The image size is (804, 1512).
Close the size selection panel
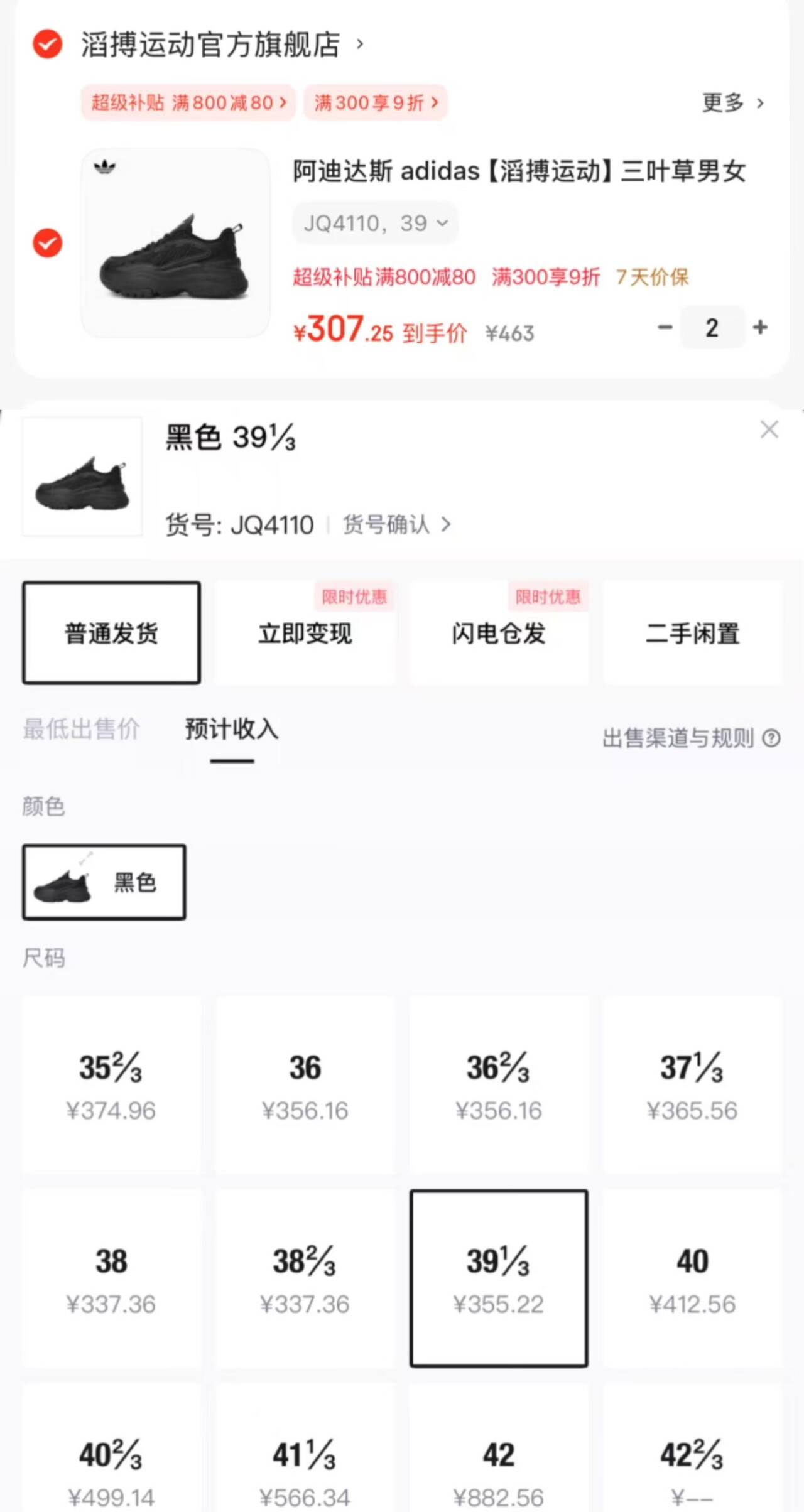coord(769,429)
